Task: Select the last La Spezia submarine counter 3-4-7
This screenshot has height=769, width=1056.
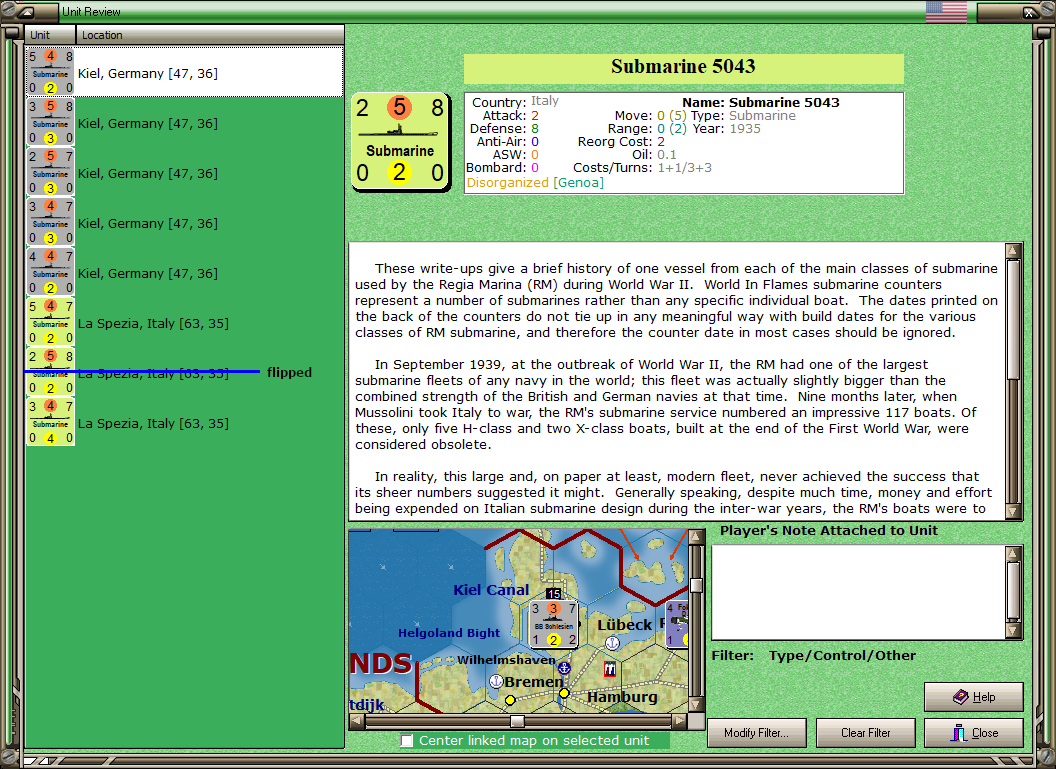Action: click(51, 422)
